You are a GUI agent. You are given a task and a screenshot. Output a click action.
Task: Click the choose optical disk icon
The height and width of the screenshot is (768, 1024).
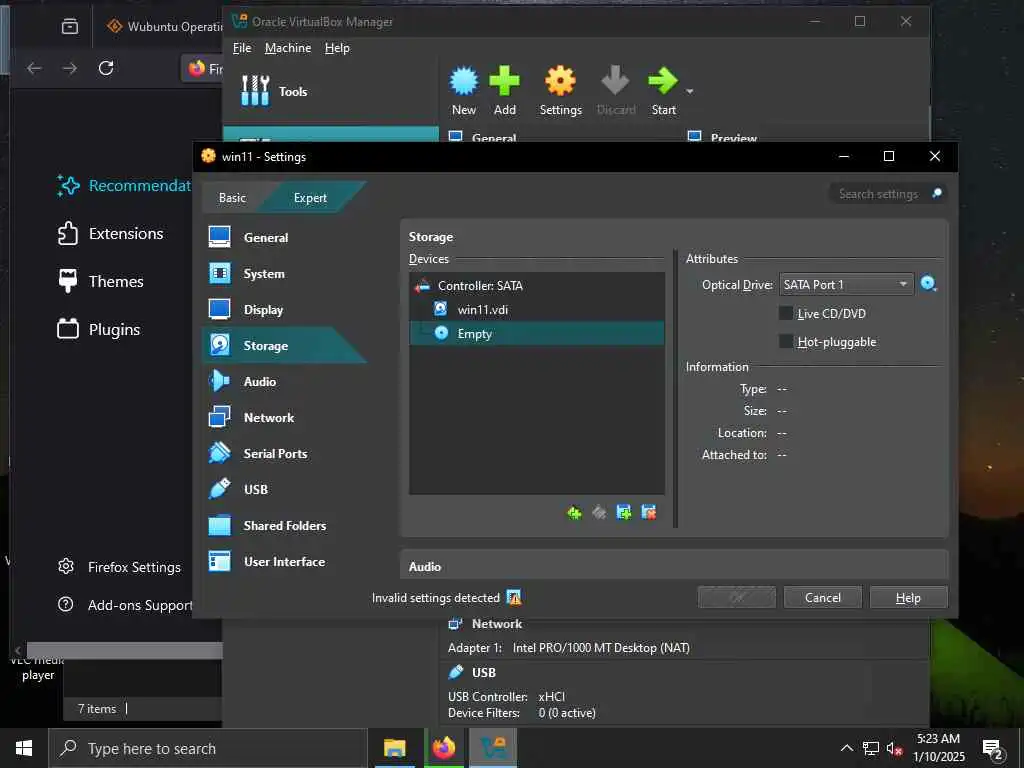pos(929,284)
